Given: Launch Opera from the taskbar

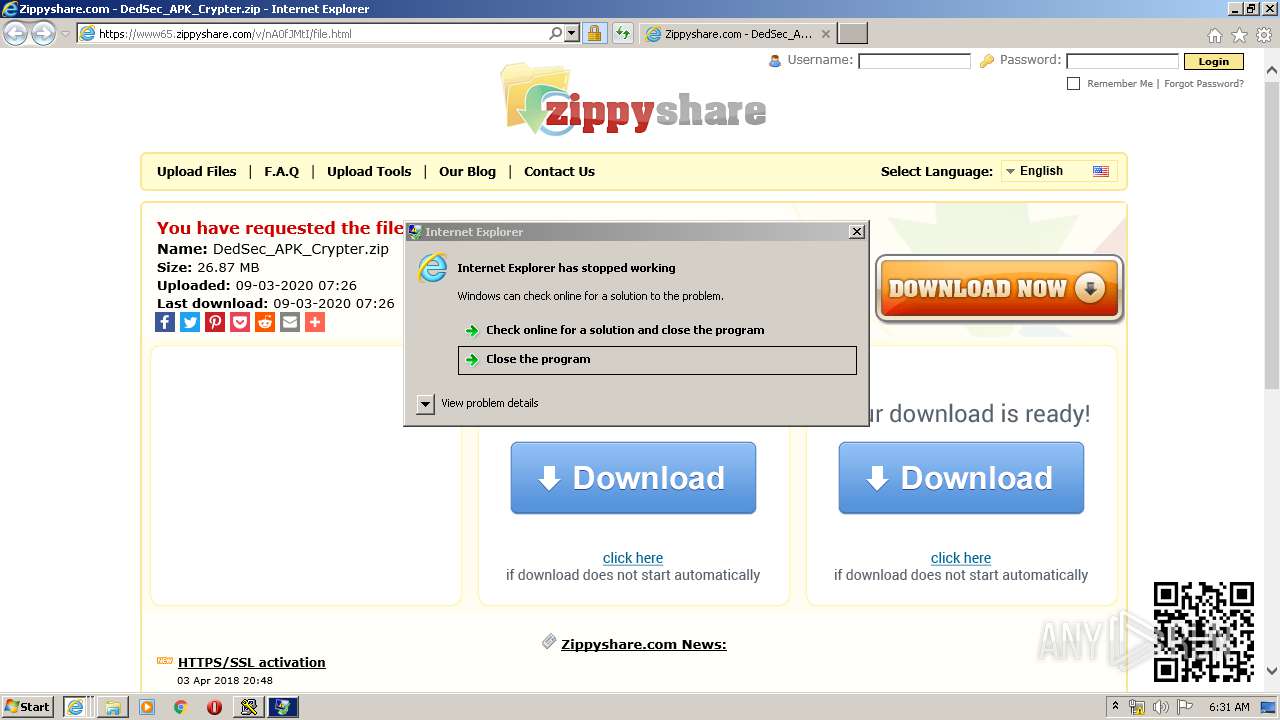Looking at the screenshot, I should tap(214, 707).
